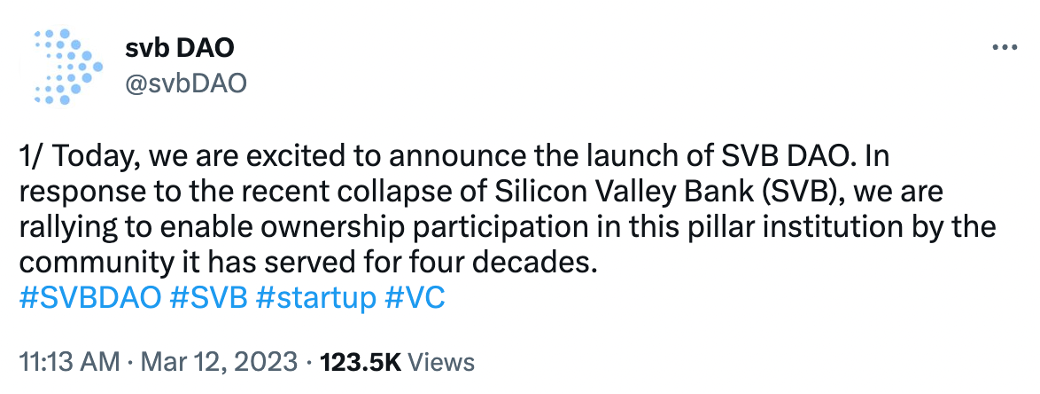This screenshot has height=394, width=1040.
Task: Click the bold 123.5K view count
Action: pos(361,362)
